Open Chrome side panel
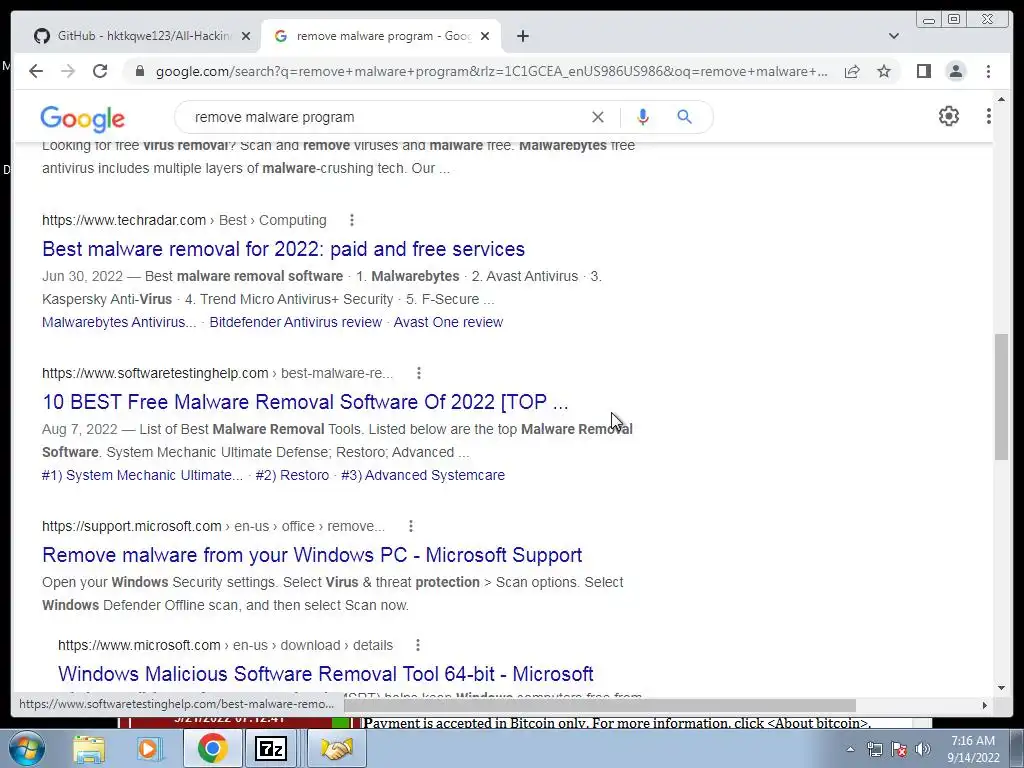 pos(923,71)
